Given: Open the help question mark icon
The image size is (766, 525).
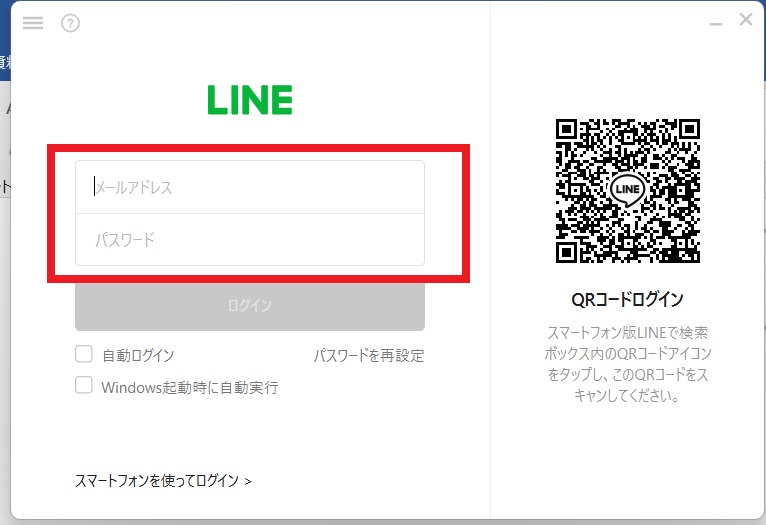Looking at the screenshot, I should pos(70,23).
